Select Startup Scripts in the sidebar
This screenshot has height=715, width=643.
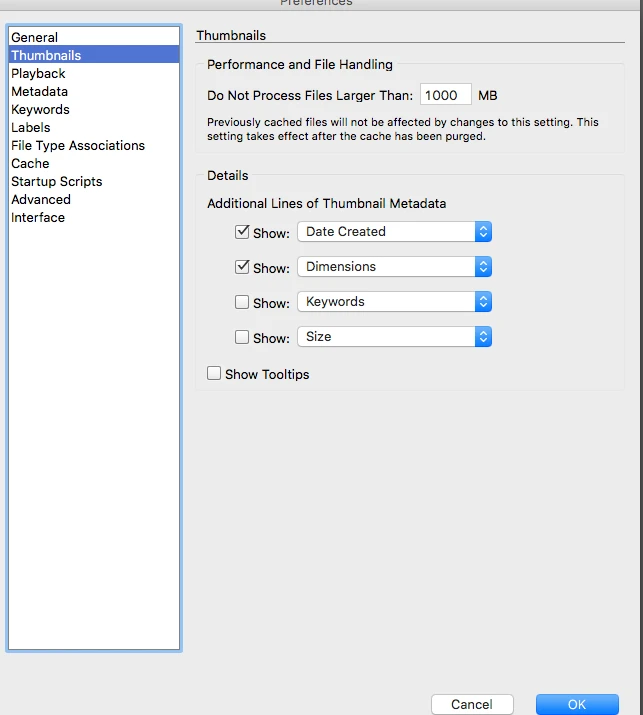tap(57, 182)
